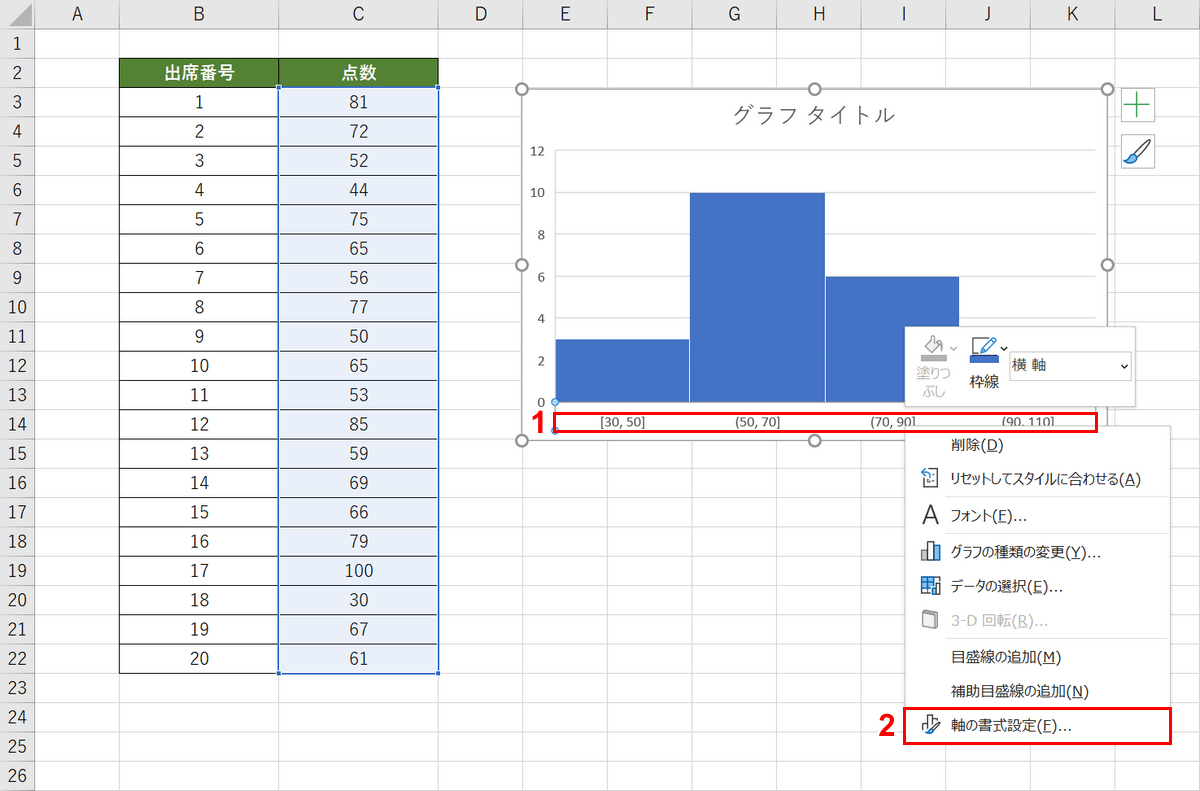Open the Chart Styles paintbrush button
Viewport: 1200px width, 791px height.
click(x=1137, y=152)
